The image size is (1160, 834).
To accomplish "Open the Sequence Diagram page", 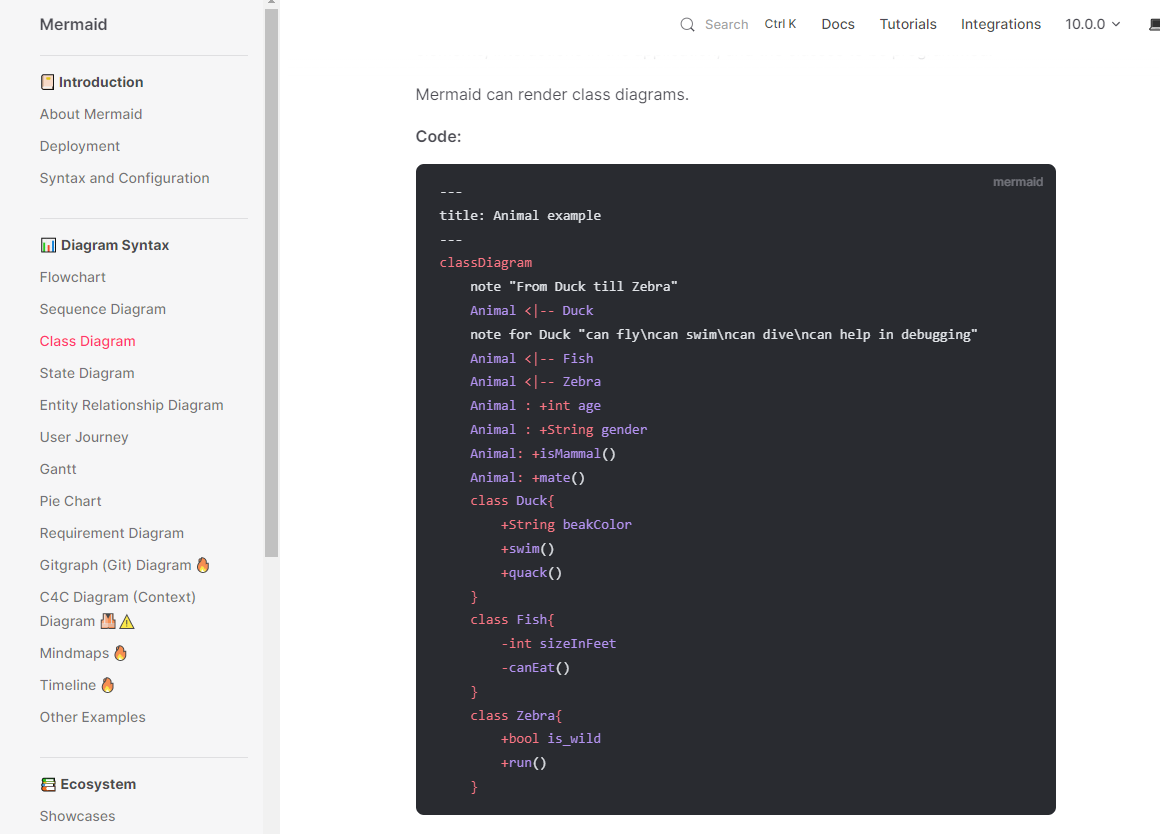I will click(103, 309).
